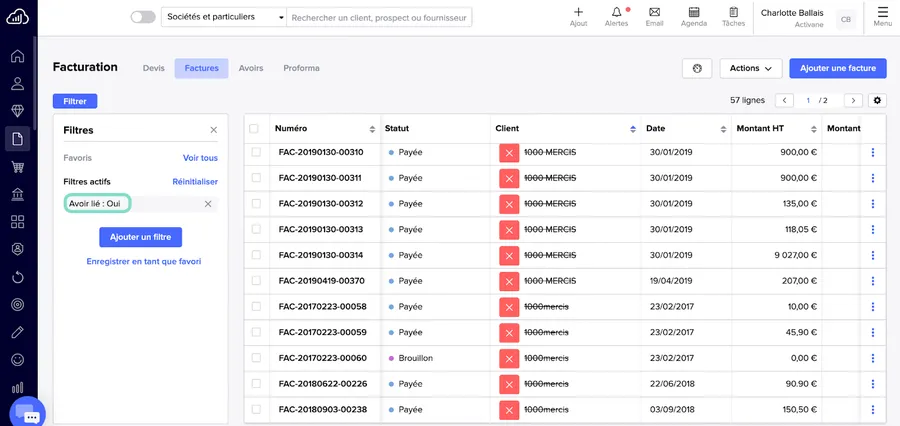This screenshot has height=426, width=900.
Task: Open the Tâches clipboard icon
Action: [733, 13]
